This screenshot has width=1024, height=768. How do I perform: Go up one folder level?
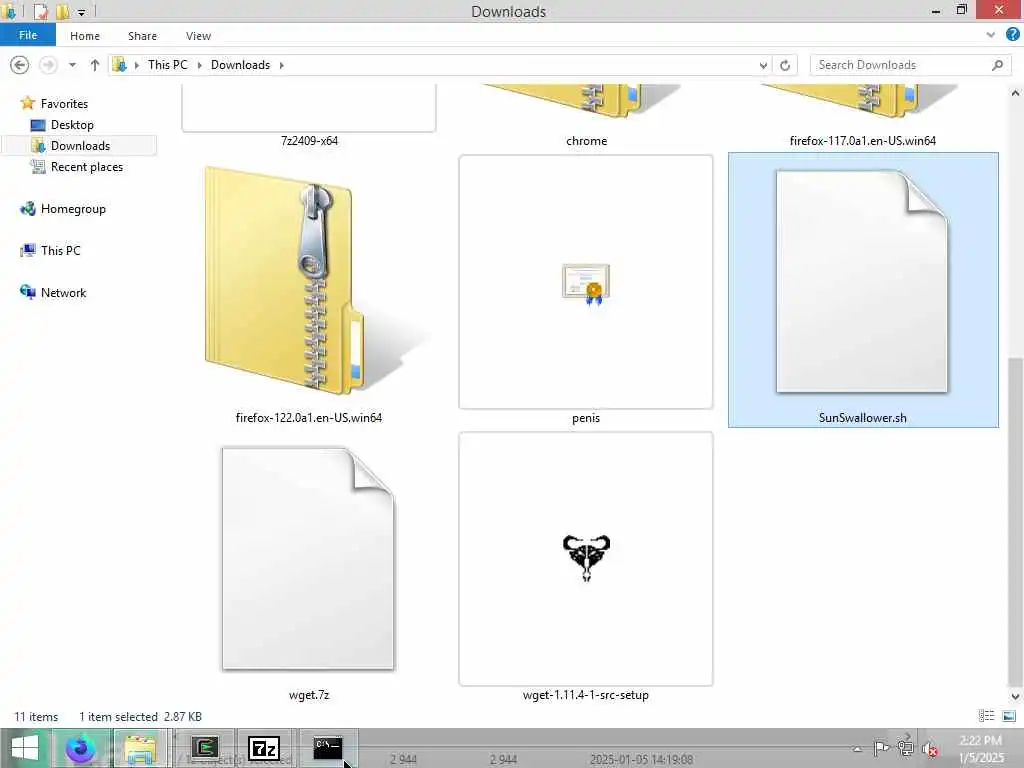95,65
